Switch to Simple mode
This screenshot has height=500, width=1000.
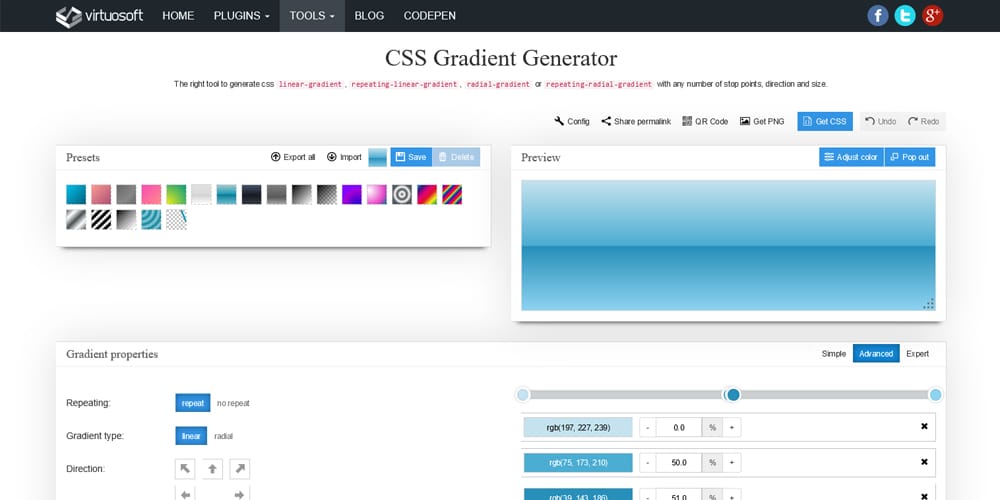coord(834,353)
